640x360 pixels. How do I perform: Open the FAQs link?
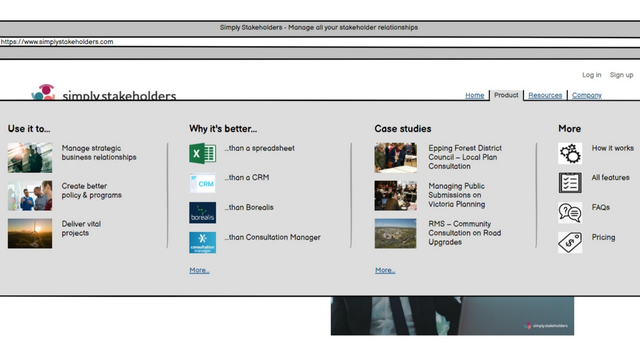600,207
